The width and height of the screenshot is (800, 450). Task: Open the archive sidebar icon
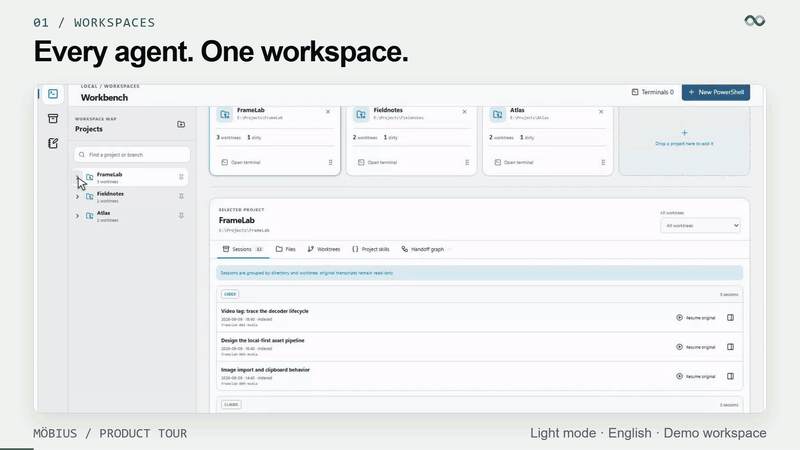[x=53, y=119]
